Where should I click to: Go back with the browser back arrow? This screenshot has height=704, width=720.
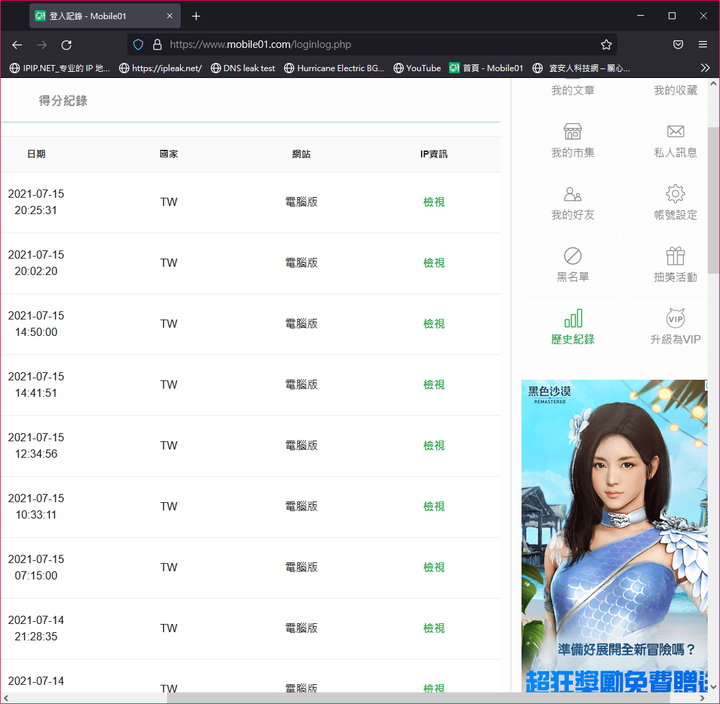click(17, 45)
